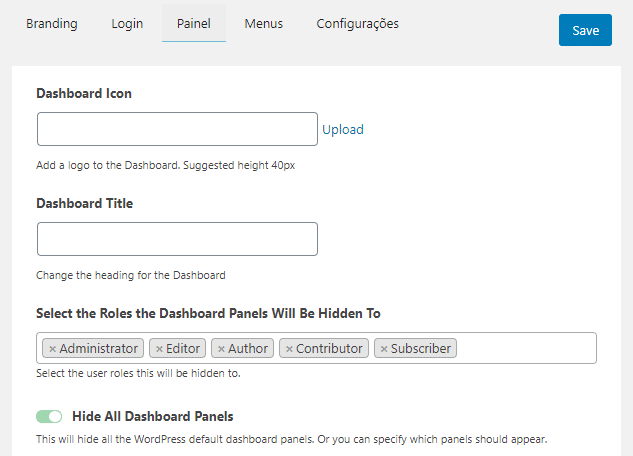633x456 pixels.
Task: Open the Configurações tab
Action: coord(357,23)
